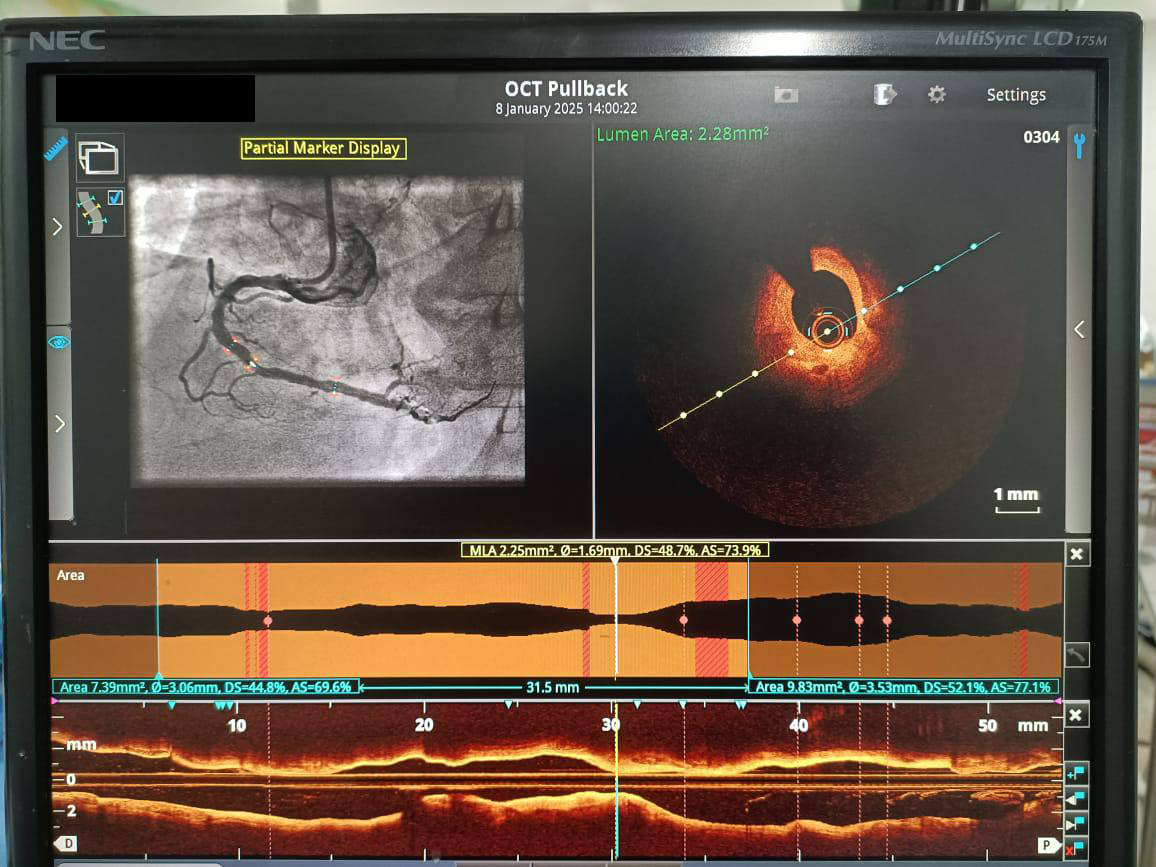The height and width of the screenshot is (867, 1156).
Task: Click the export file icon
Action: click(x=885, y=94)
